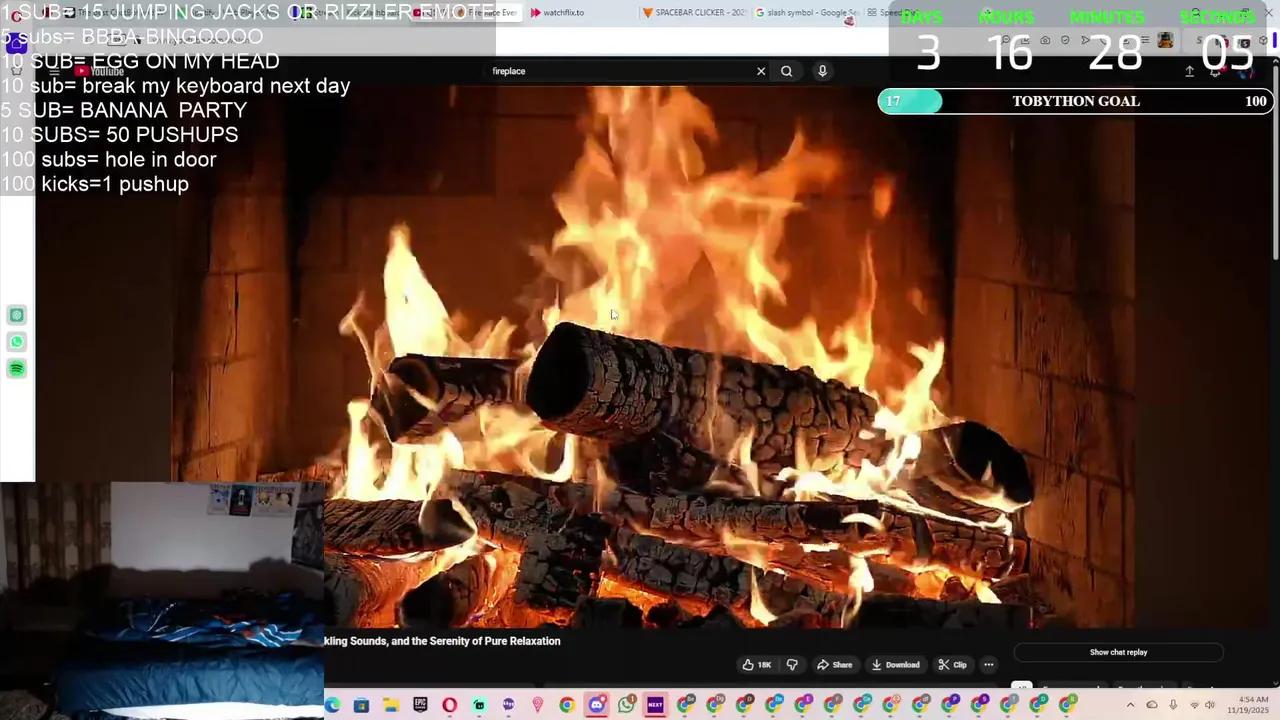
Task: Open Discord from the taskbar
Action: coord(597,705)
